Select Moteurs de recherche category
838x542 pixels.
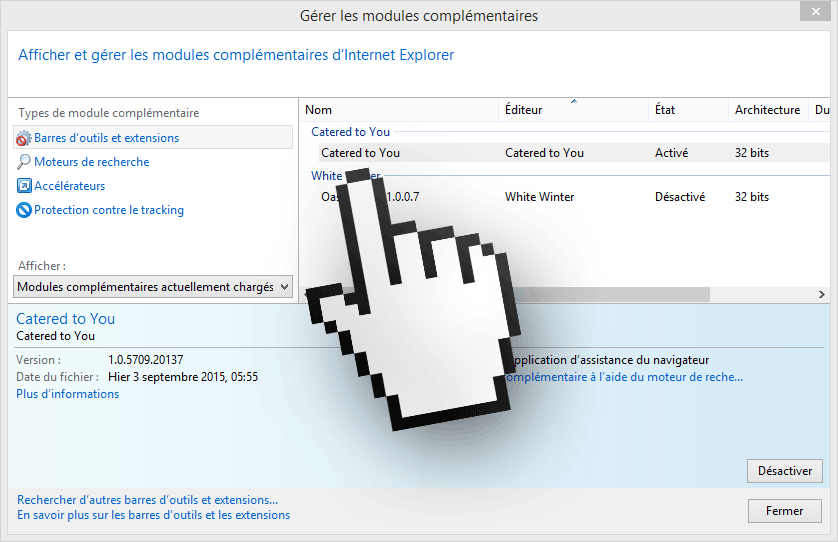(x=91, y=162)
